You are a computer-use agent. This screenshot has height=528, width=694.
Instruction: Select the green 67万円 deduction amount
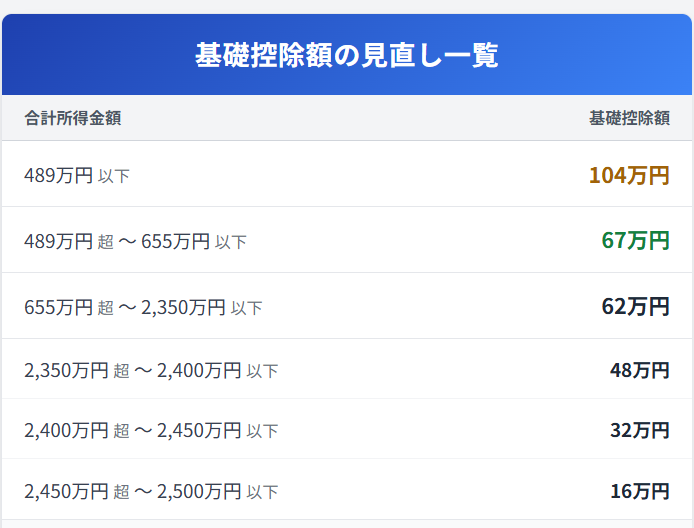click(x=635, y=241)
